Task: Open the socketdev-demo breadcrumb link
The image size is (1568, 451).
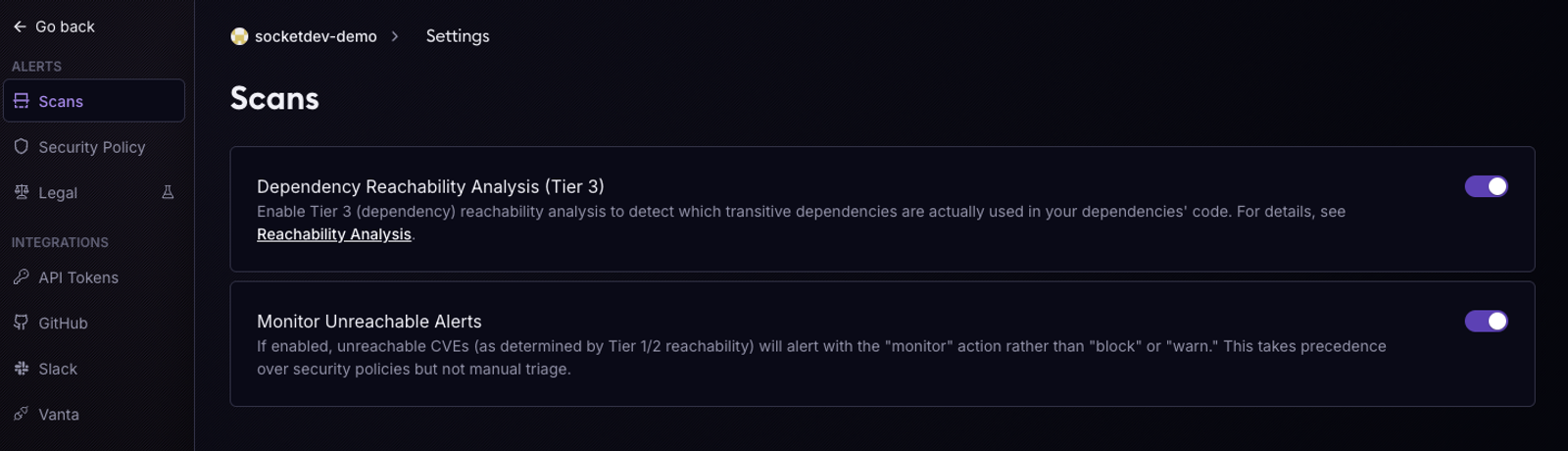Action: pyautogui.click(x=316, y=36)
